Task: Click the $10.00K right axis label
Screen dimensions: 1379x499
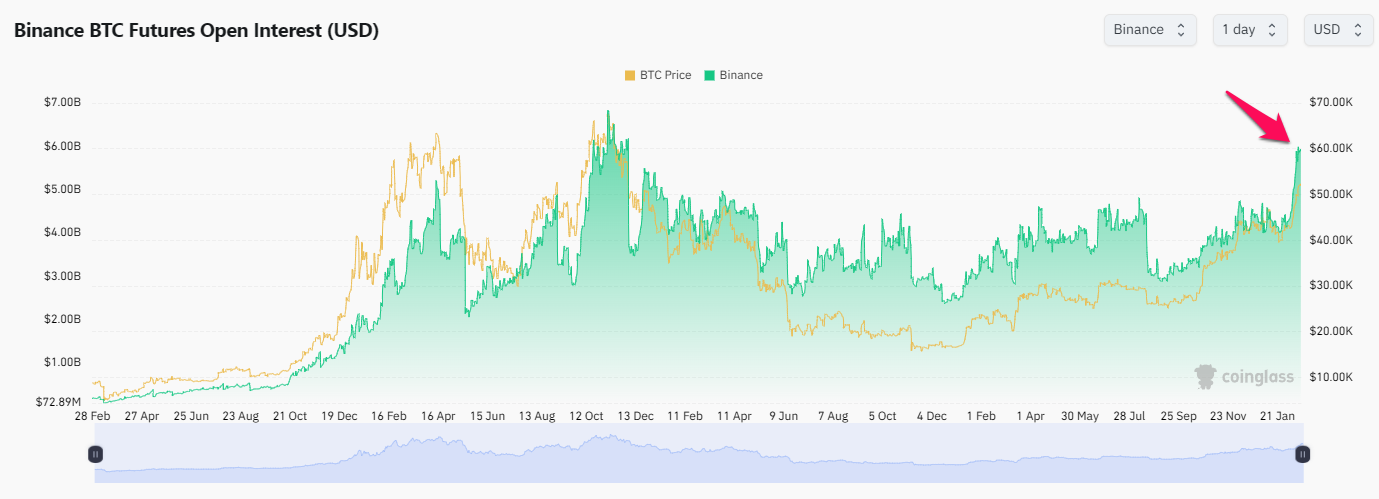Action: click(x=1331, y=377)
